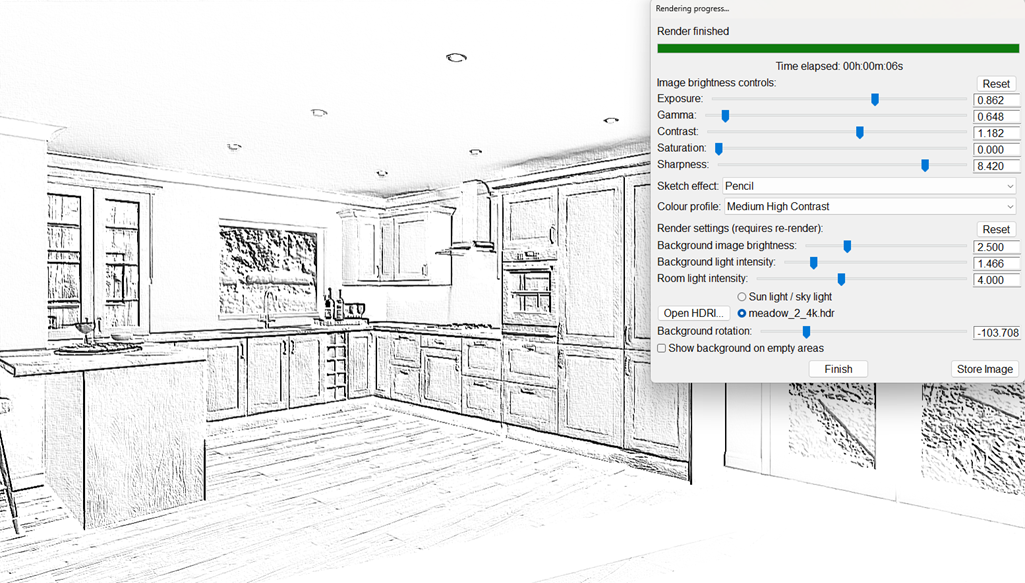The width and height of the screenshot is (1025, 583).
Task: Click the Sharpness slider handle
Action: [x=924, y=165]
